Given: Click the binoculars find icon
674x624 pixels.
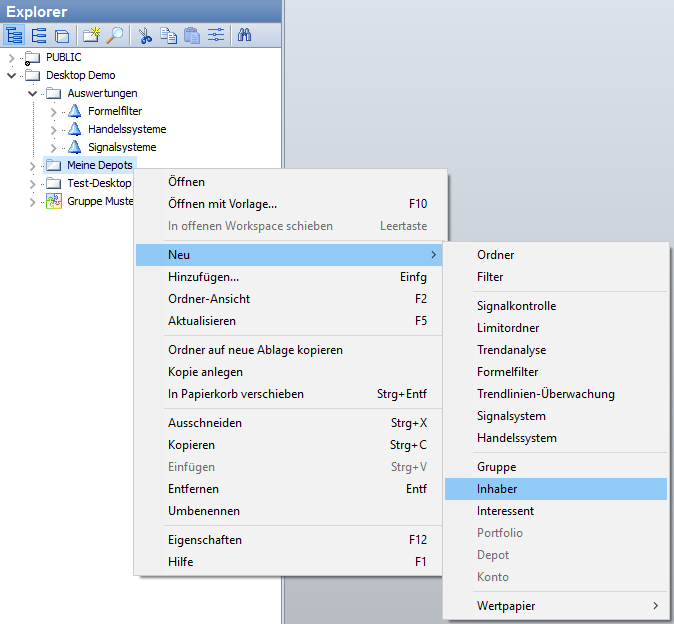Looking at the screenshot, I should point(244,36).
